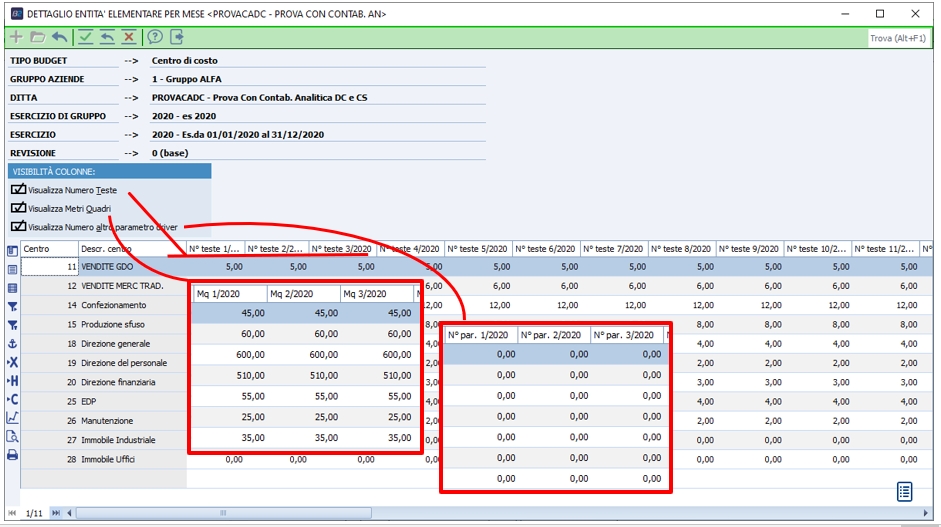Click the N° teste 5/2020 column header
This screenshot has width=941, height=527.
pos(478,249)
